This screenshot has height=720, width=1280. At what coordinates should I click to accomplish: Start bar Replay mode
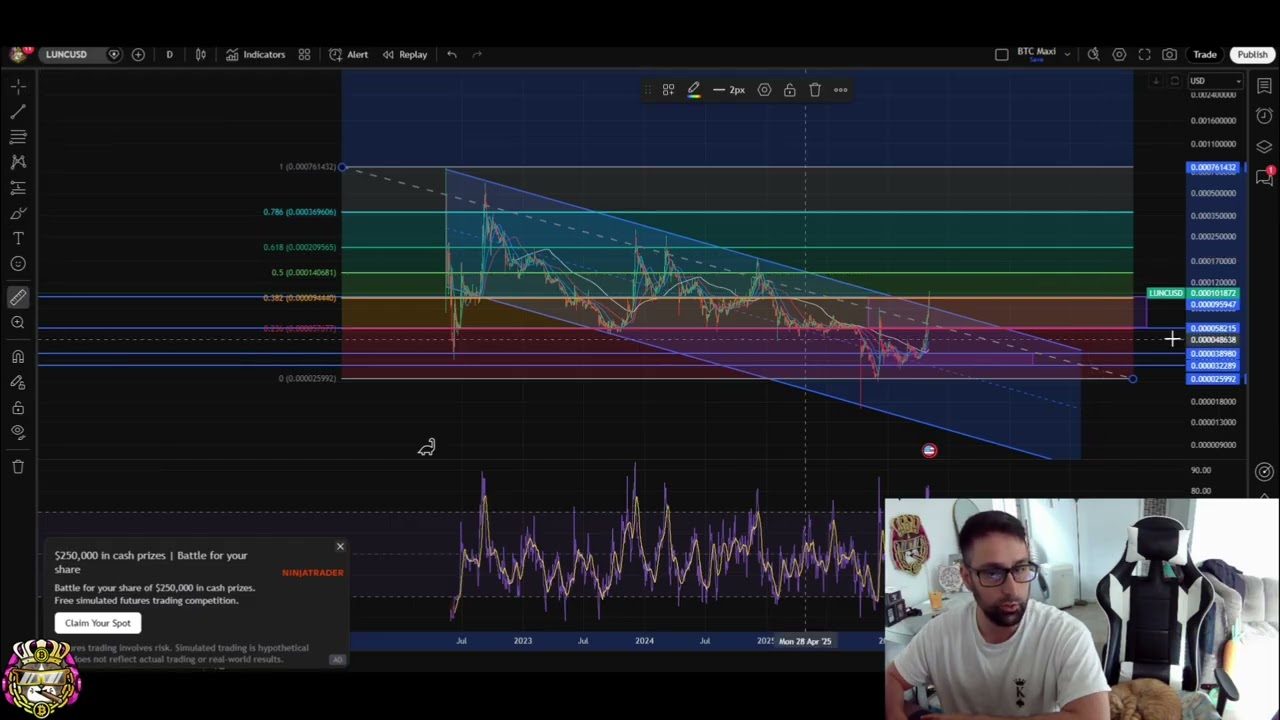tap(405, 54)
